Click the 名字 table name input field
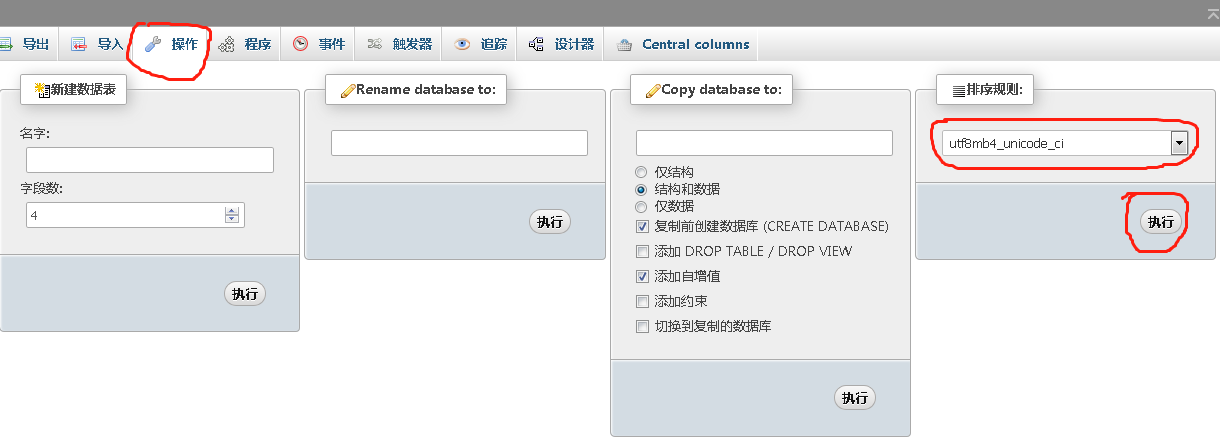The height and width of the screenshot is (438, 1220). tap(150, 160)
